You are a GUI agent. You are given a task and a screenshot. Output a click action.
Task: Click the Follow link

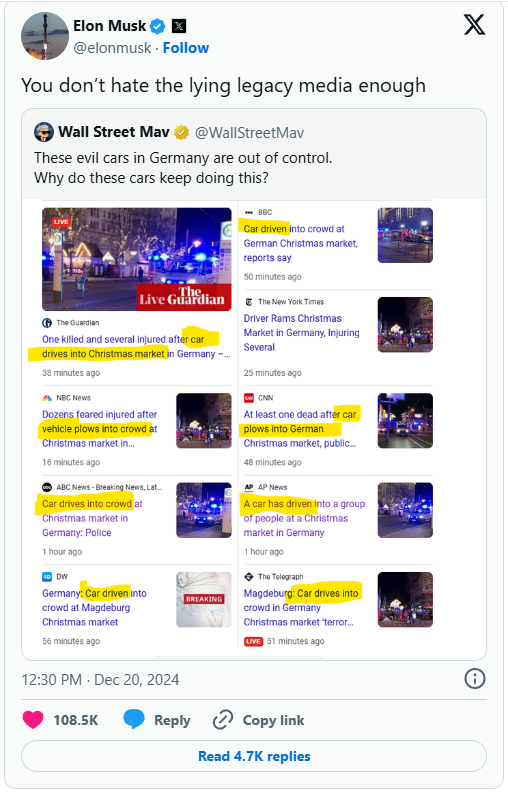coord(185,48)
